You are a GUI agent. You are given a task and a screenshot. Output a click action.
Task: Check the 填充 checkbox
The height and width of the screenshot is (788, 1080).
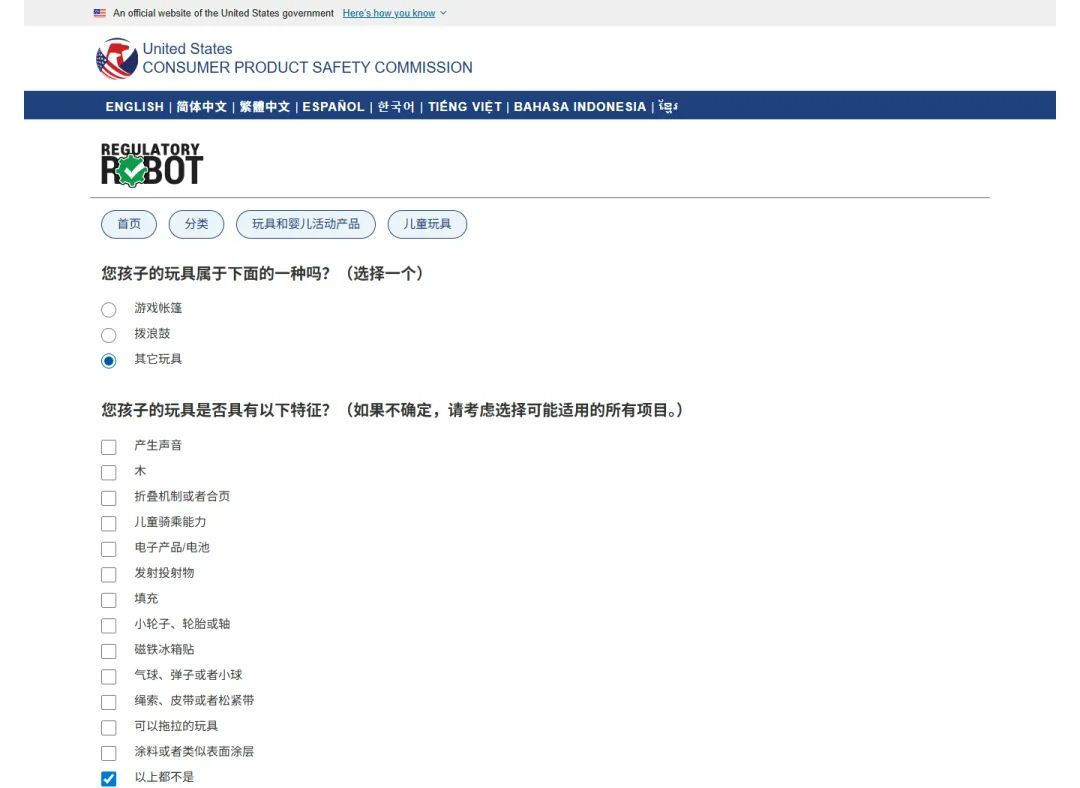[x=109, y=600]
